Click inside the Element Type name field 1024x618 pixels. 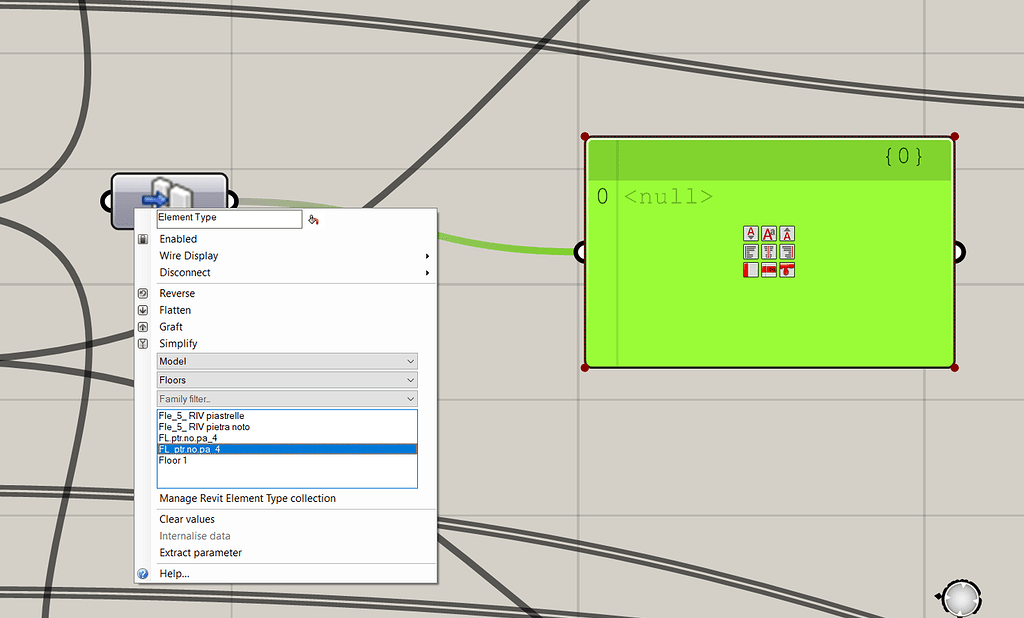[228, 218]
